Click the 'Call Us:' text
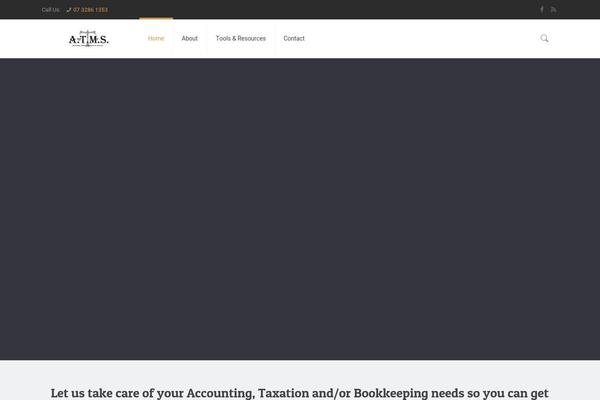This screenshot has height=400, width=600. tap(51, 10)
